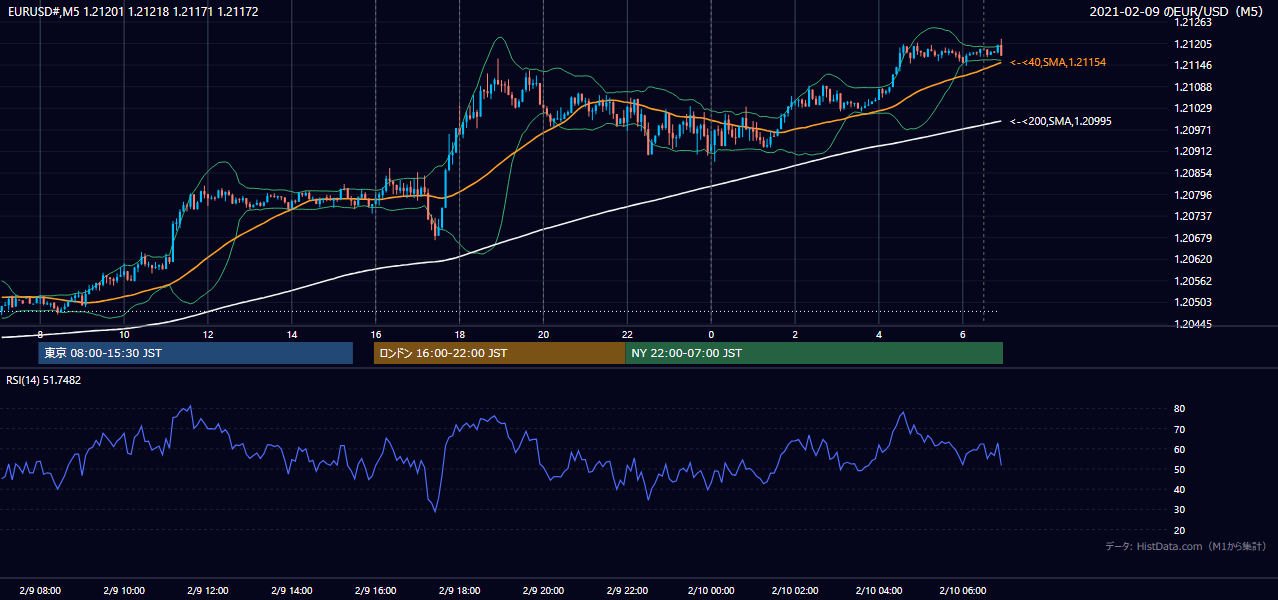Image resolution: width=1278 pixels, height=600 pixels.
Task: Click the Tokyo 08:00-15:30 JST session bar
Action: [x=196, y=353]
